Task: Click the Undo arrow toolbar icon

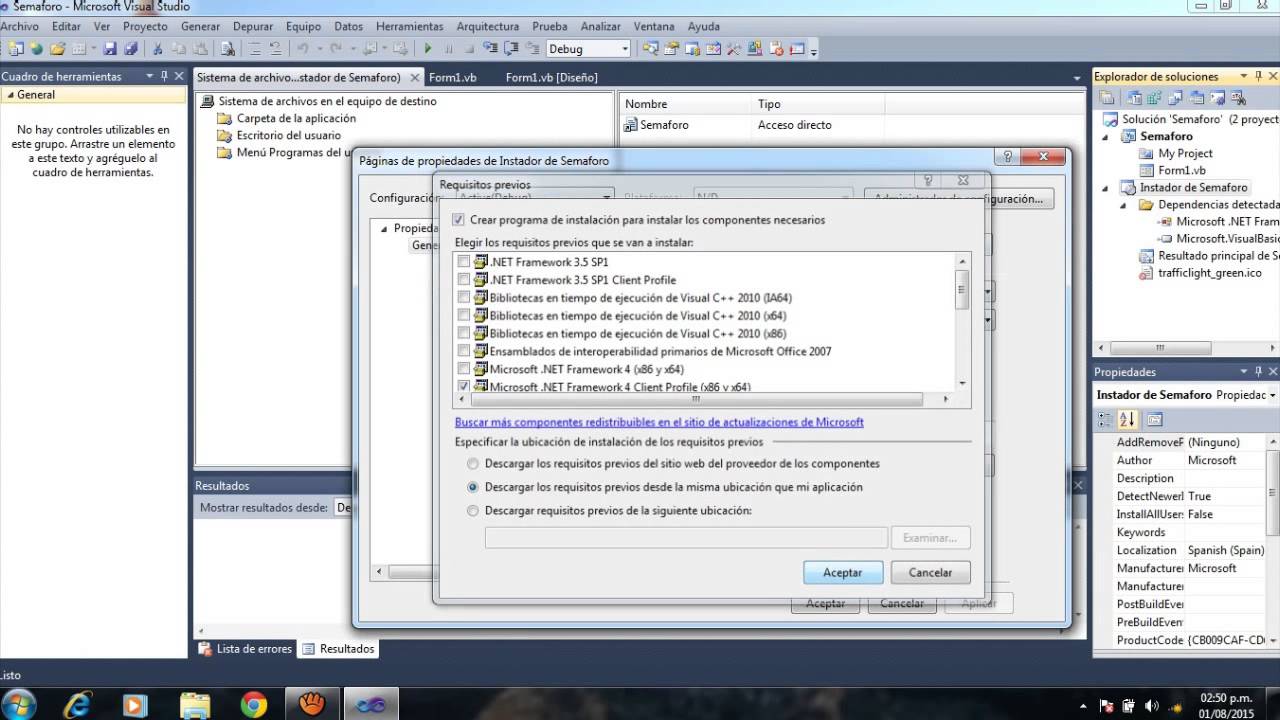Action: pos(302,48)
